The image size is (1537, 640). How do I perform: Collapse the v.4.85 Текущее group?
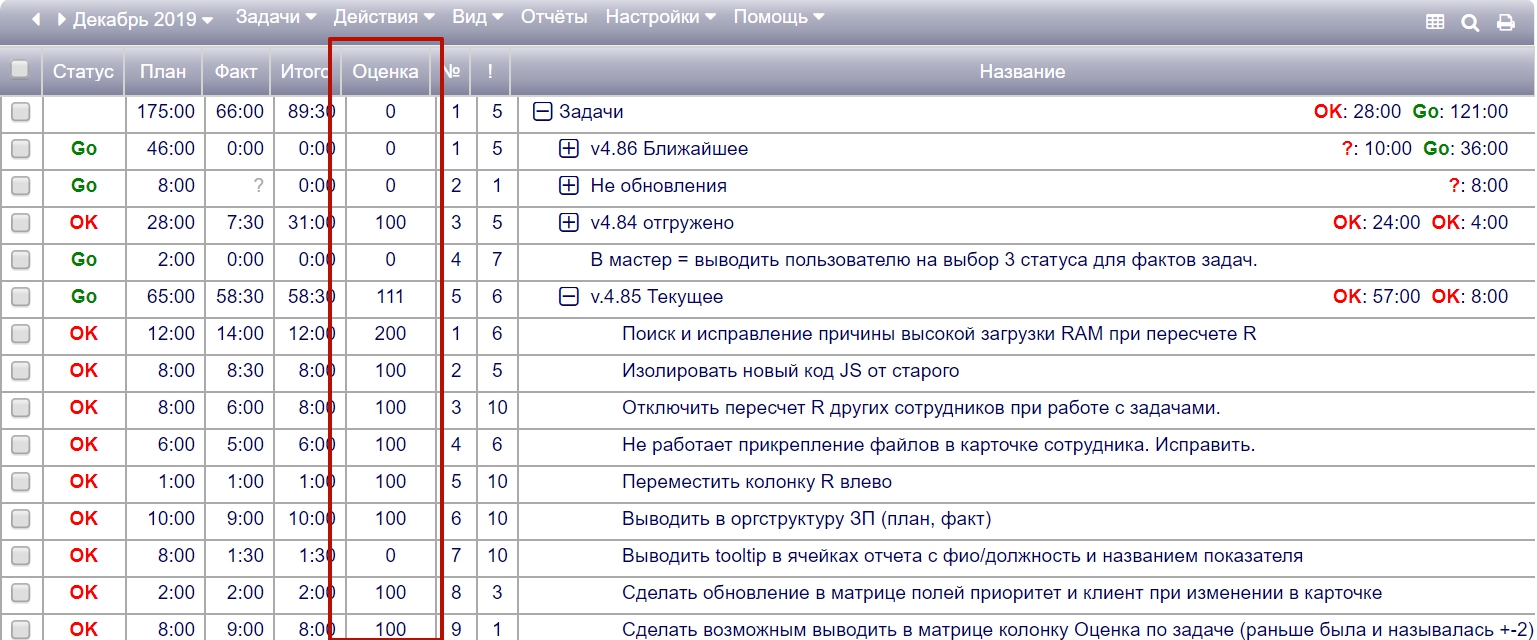[568, 297]
